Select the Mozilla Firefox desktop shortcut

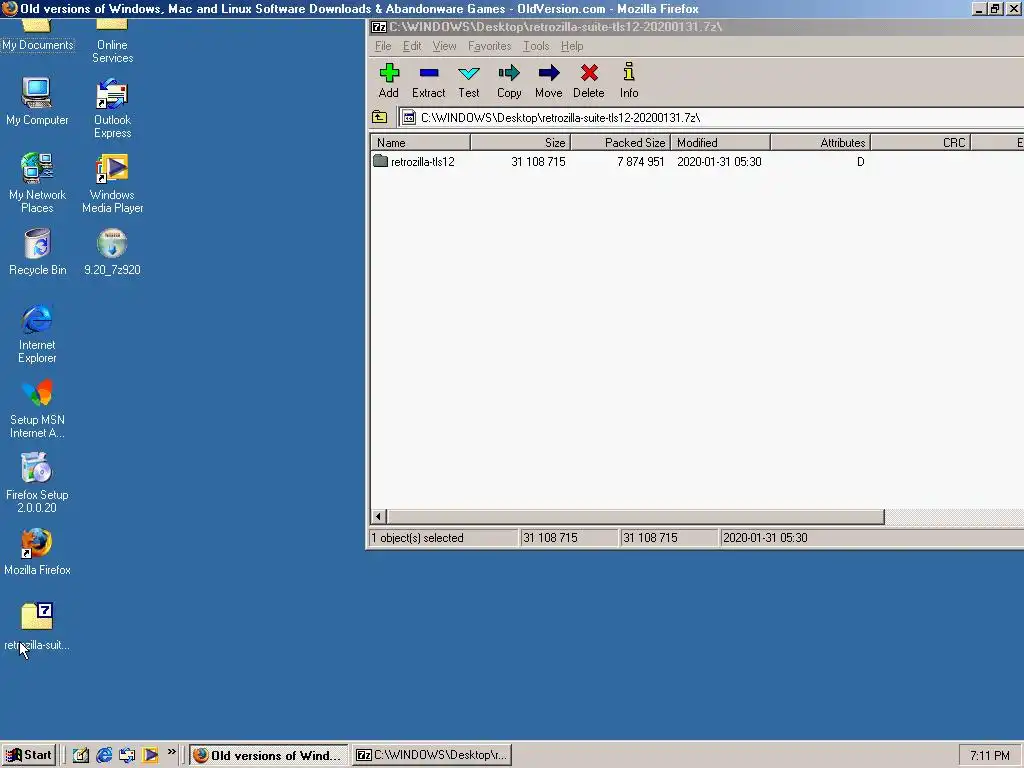pos(37,552)
